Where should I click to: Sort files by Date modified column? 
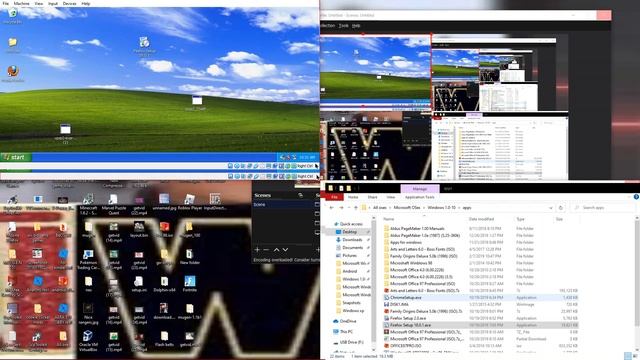click(481, 219)
